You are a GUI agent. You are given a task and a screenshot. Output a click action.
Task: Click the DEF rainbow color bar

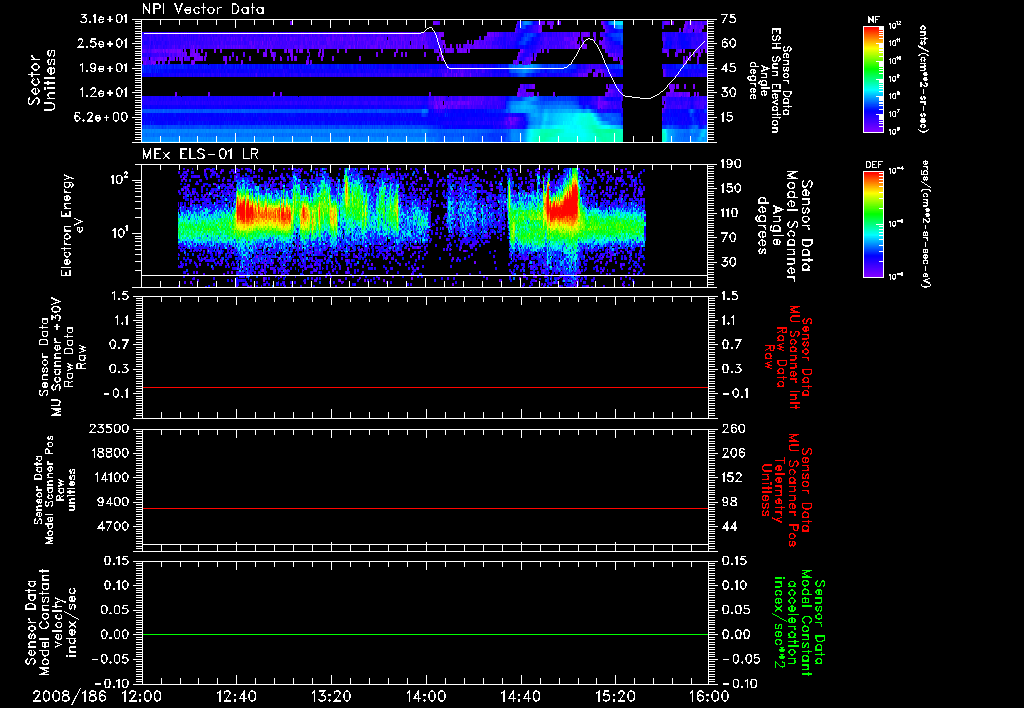pos(873,224)
